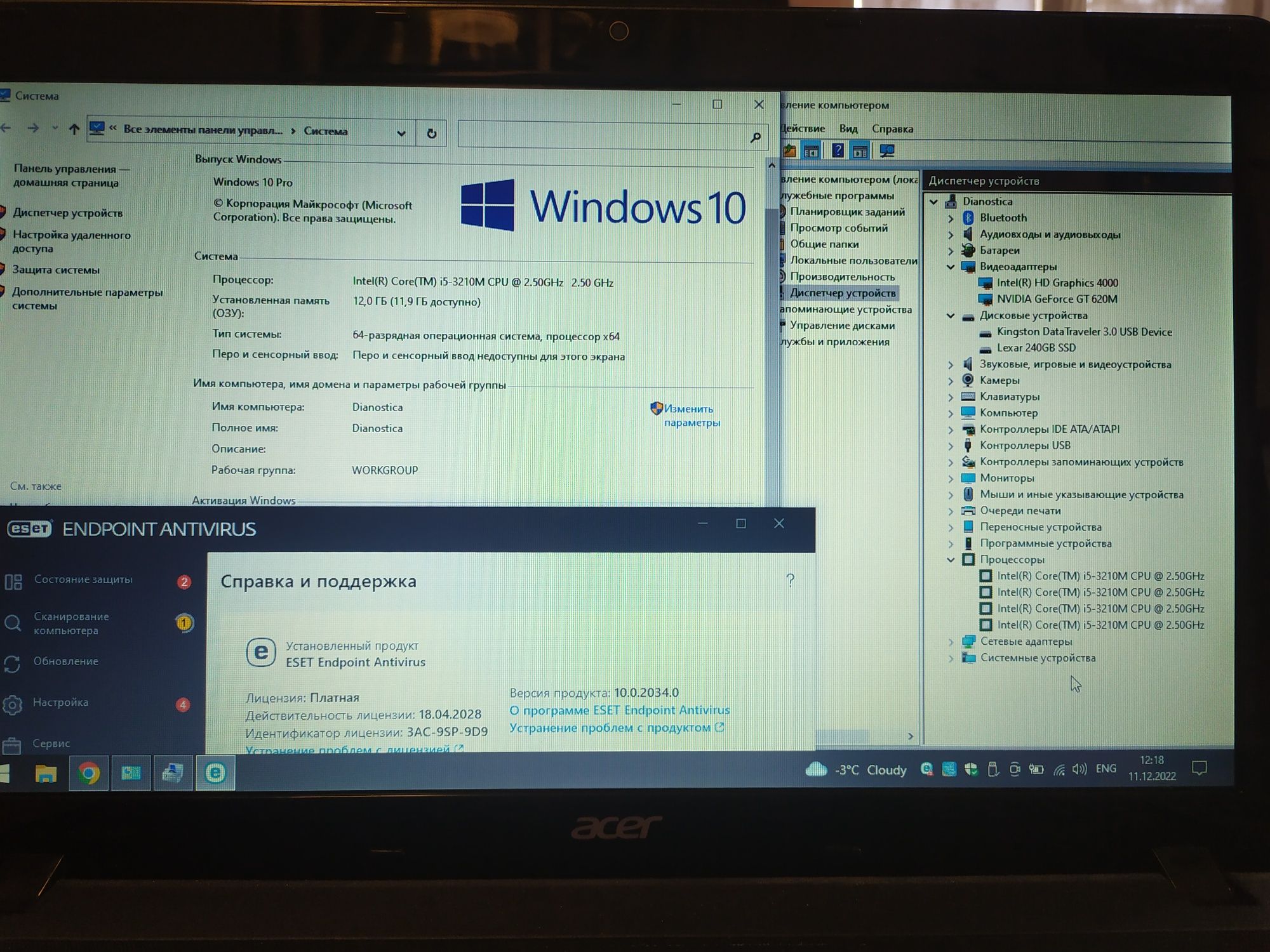Click Очереди печати printer icon
Screen dimensions: 1270x952
point(968,510)
